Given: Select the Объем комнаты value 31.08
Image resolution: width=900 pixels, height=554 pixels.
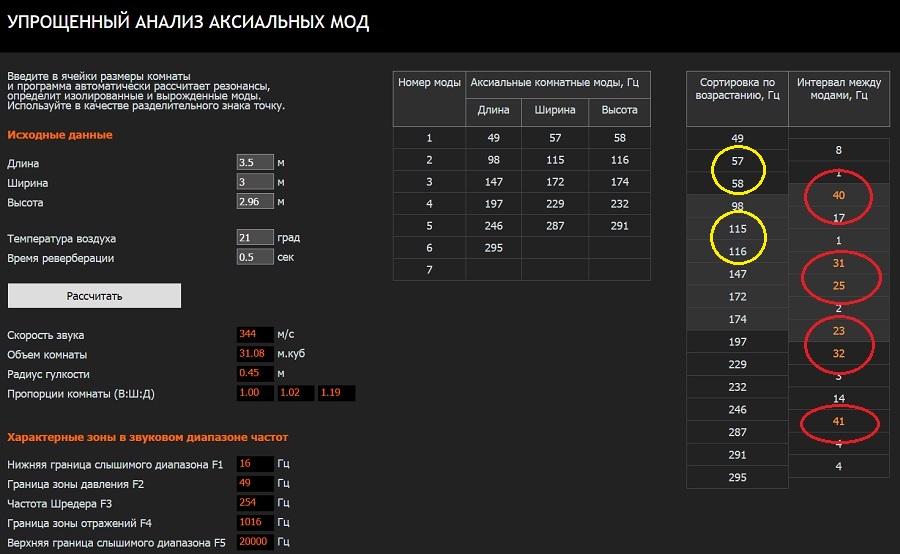Looking at the screenshot, I should coord(255,354).
